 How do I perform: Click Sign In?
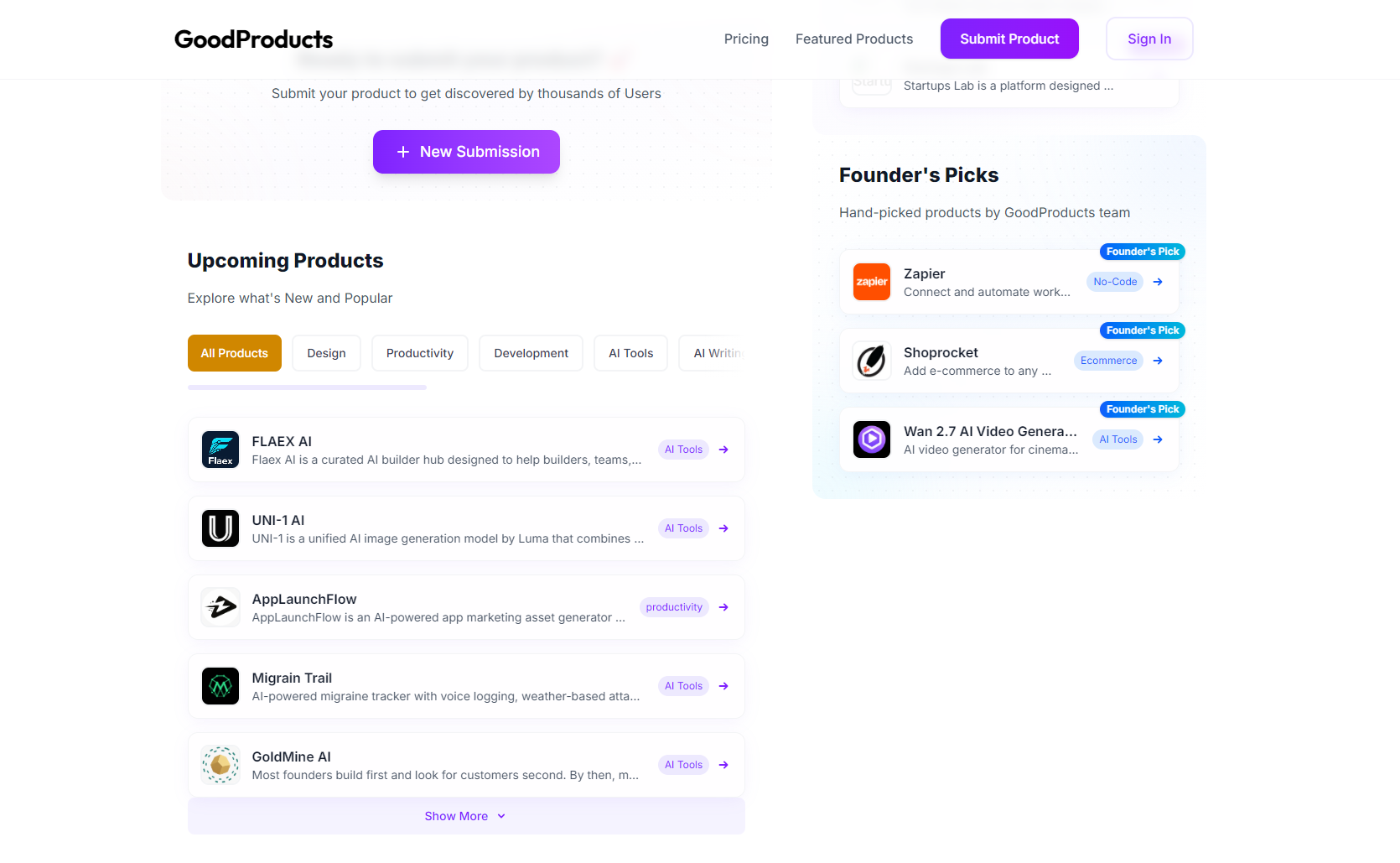coord(1149,39)
